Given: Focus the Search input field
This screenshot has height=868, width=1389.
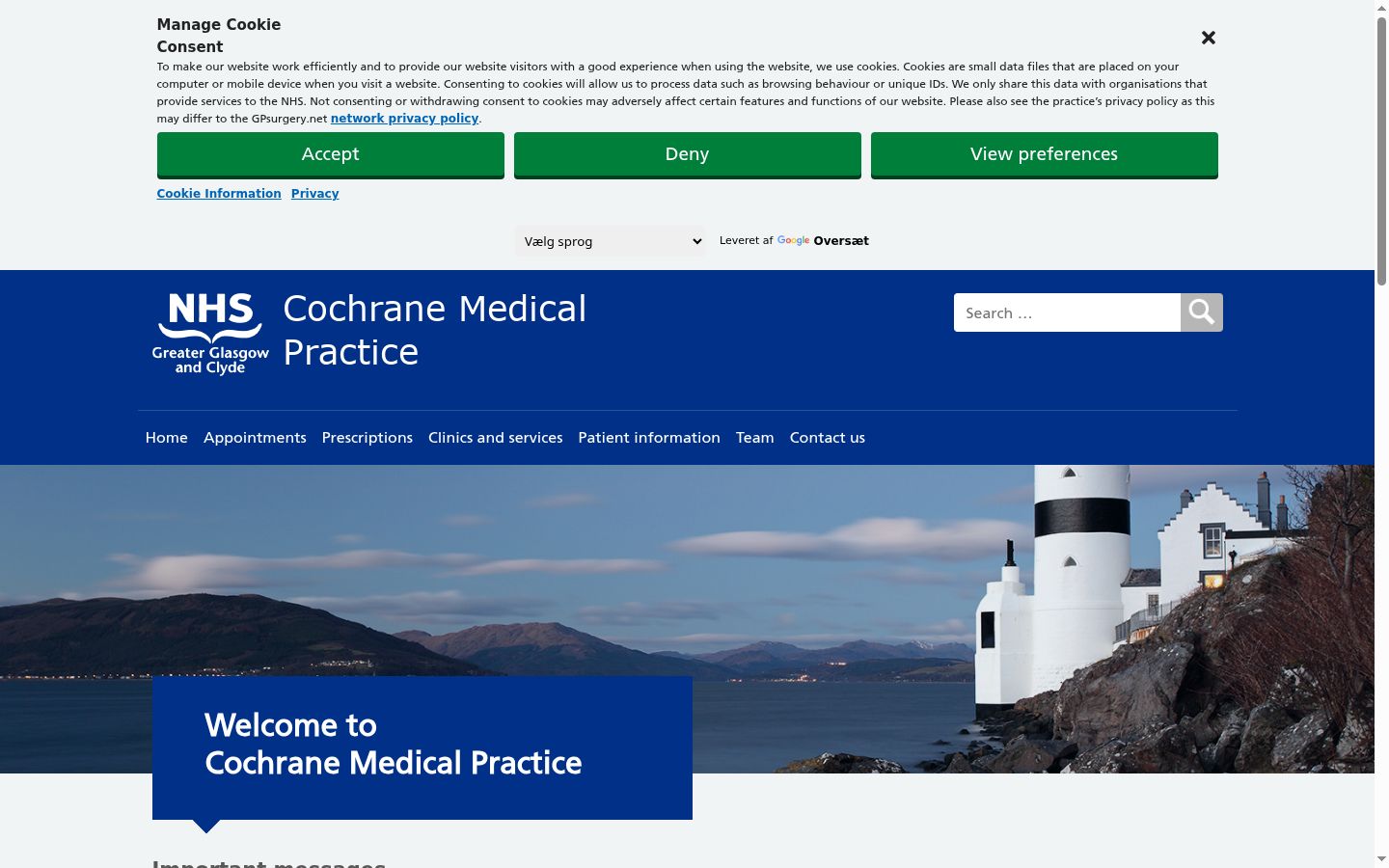Looking at the screenshot, I should pos(1067,312).
